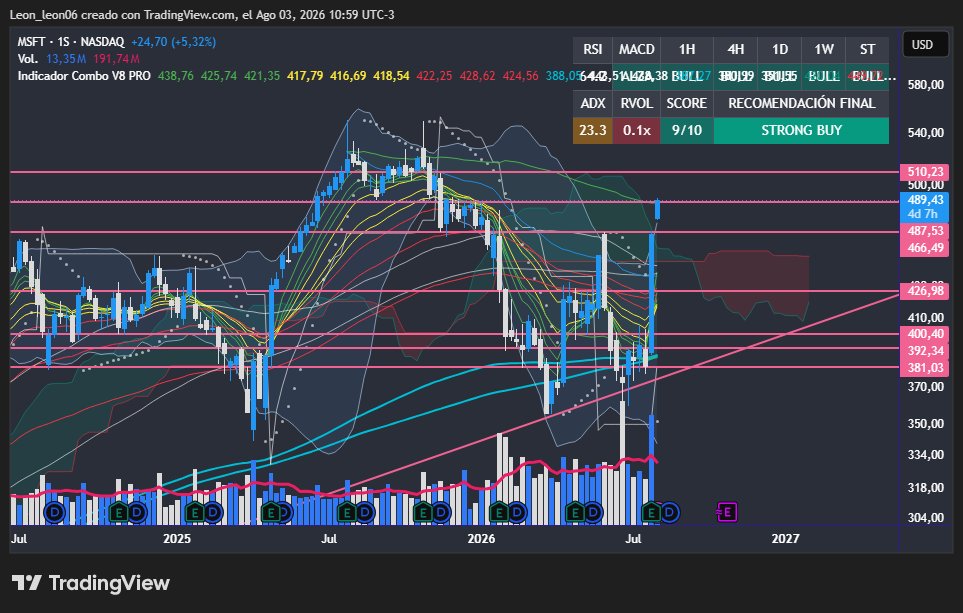Image resolution: width=963 pixels, height=613 pixels.
Task: Click the 0.1x RVOL value cell
Action: pos(636,130)
